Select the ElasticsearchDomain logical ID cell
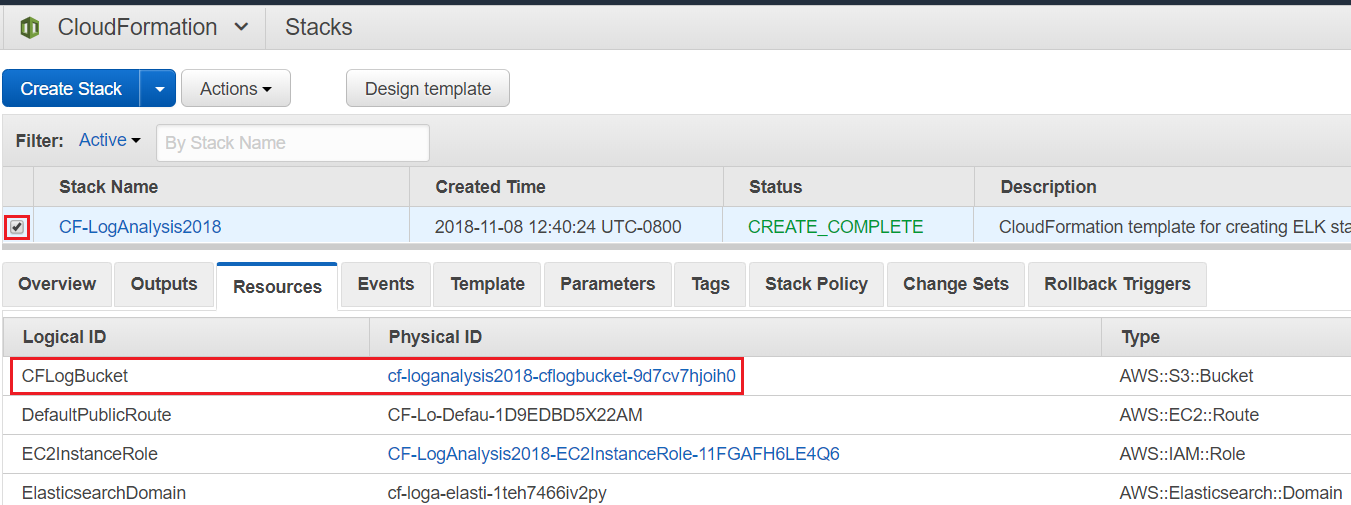Screen dimensions: 1351x505 click(x=104, y=492)
